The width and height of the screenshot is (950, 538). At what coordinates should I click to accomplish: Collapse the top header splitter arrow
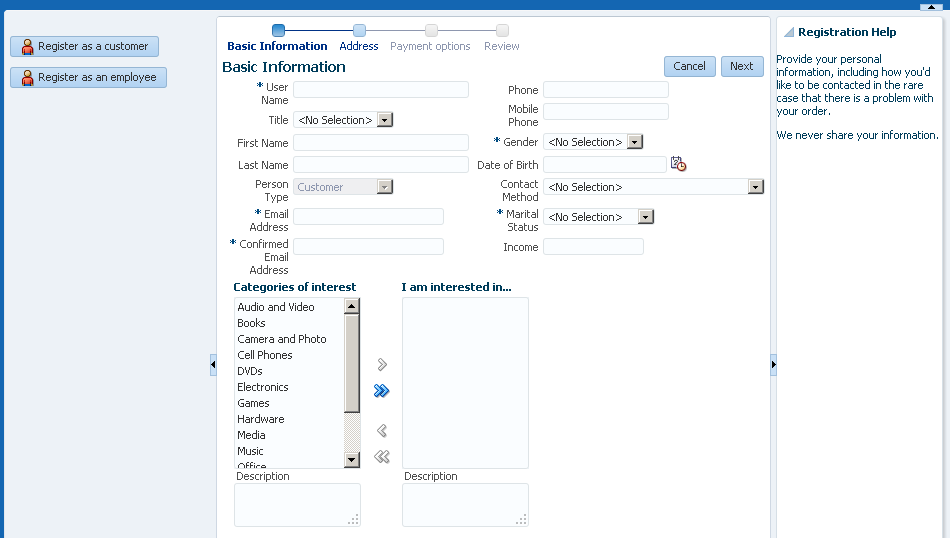[931, 7]
